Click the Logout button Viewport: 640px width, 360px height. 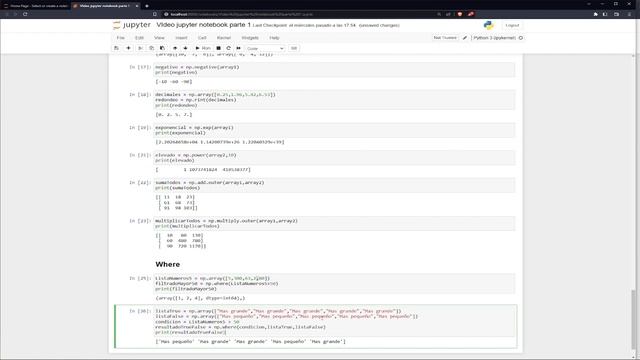(512, 25)
